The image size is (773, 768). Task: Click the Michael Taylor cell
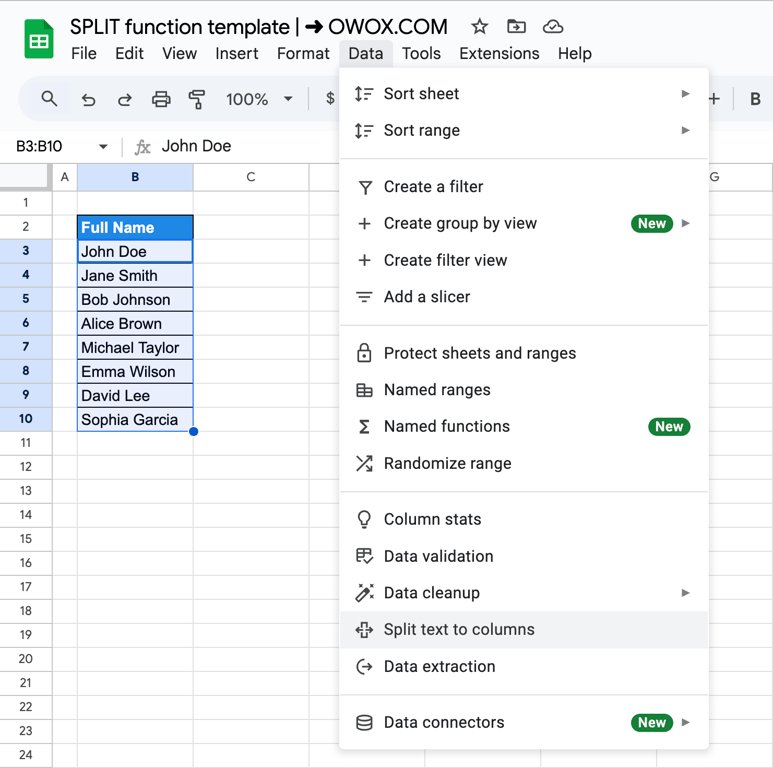tap(135, 348)
